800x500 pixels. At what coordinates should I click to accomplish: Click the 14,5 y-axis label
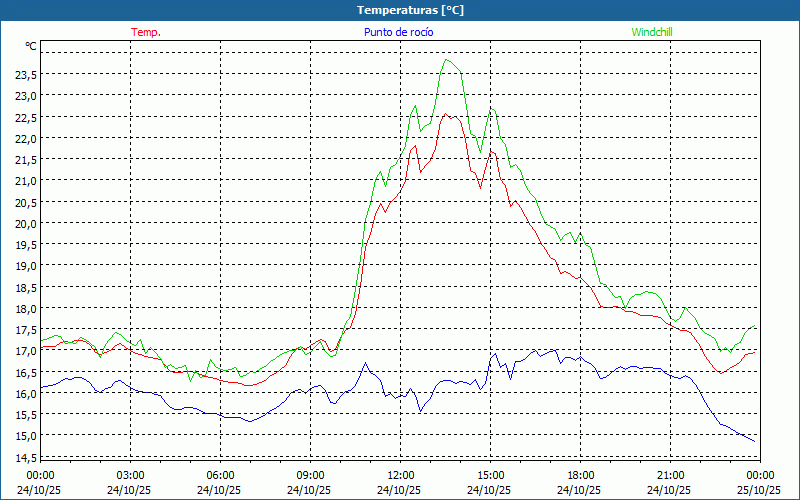(26, 457)
